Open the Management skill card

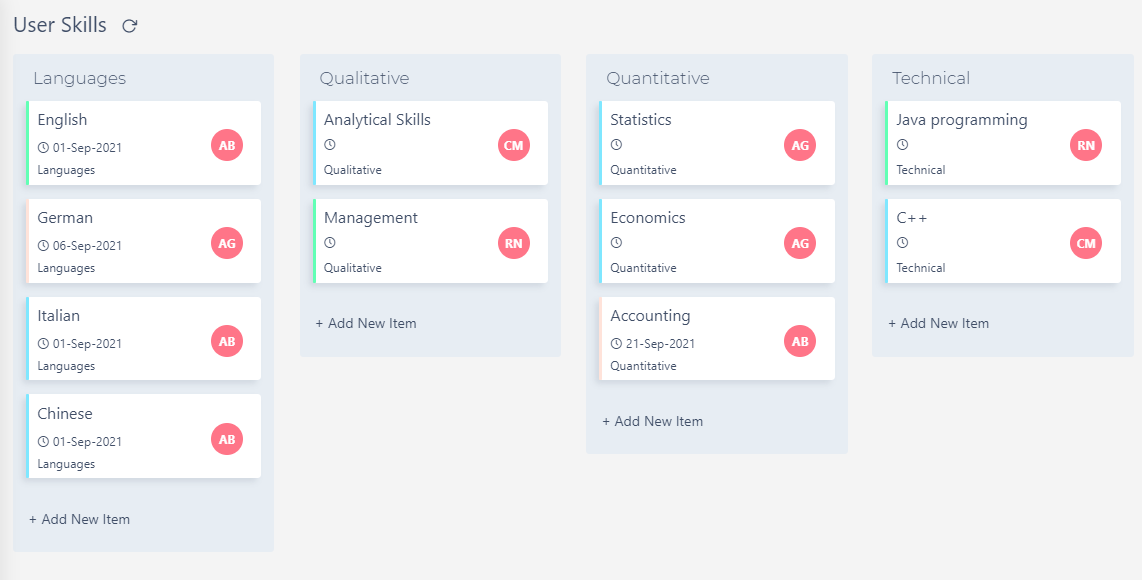click(430, 241)
